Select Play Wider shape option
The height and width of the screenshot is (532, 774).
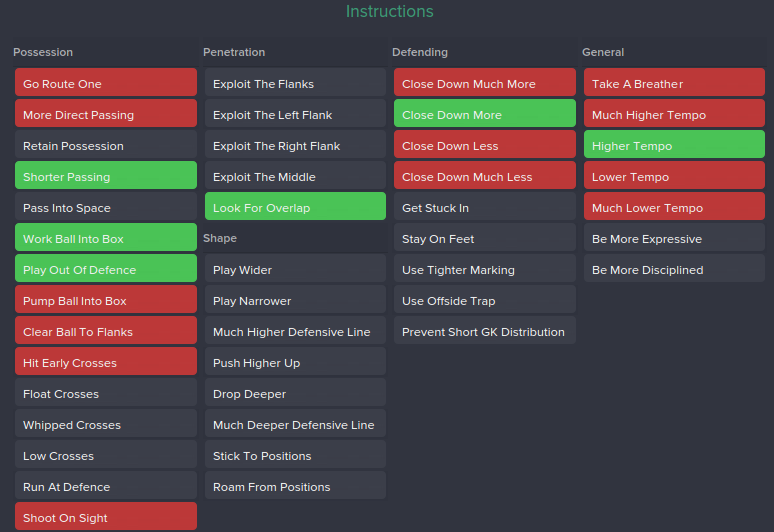[x=295, y=268]
